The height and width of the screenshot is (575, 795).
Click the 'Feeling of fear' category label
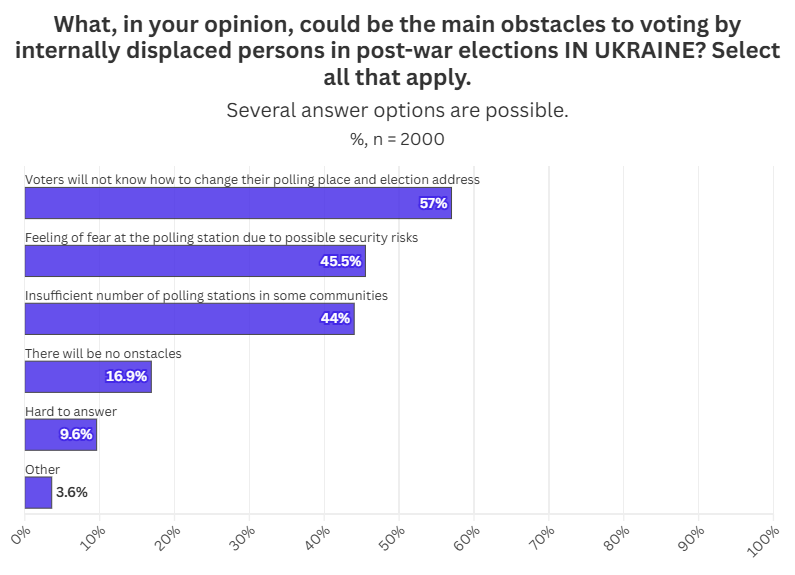(x=221, y=238)
